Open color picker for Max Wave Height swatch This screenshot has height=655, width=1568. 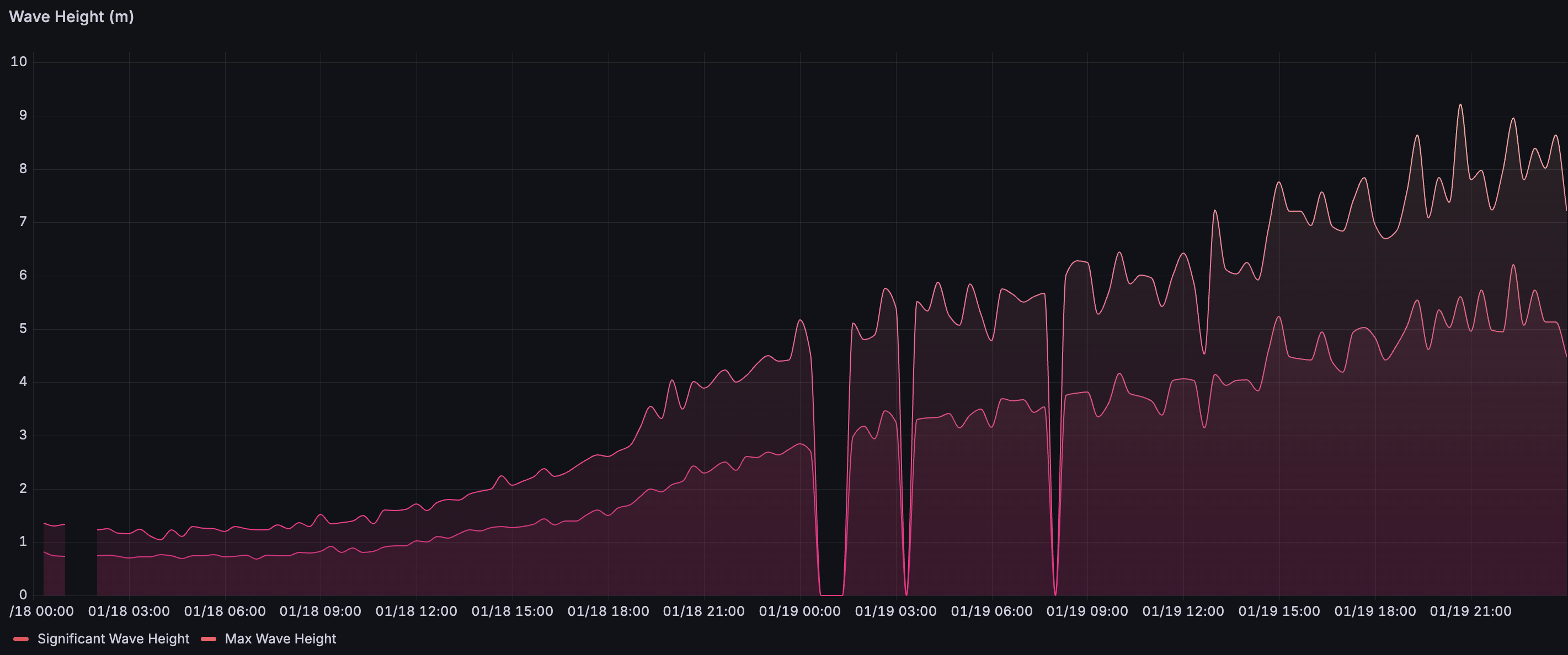pyautogui.click(x=209, y=638)
